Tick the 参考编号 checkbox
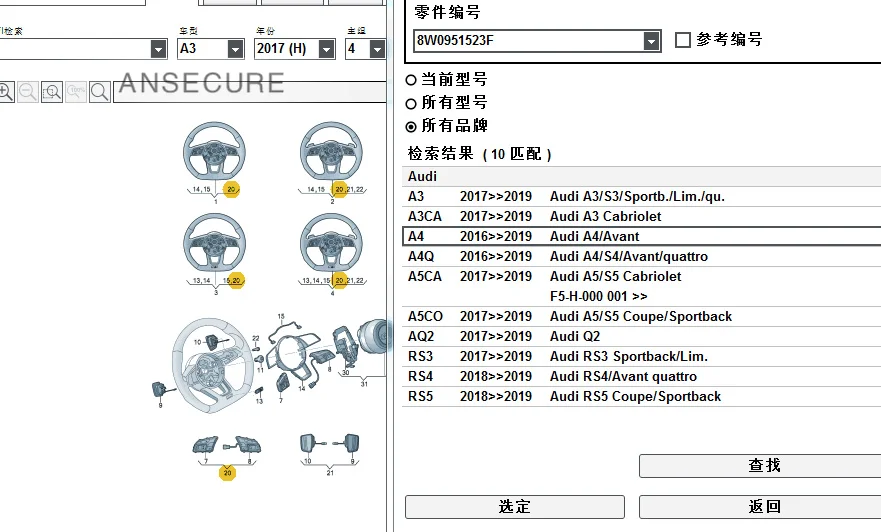Viewport: 881px width, 532px height. pyautogui.click(x=683, y=40)
